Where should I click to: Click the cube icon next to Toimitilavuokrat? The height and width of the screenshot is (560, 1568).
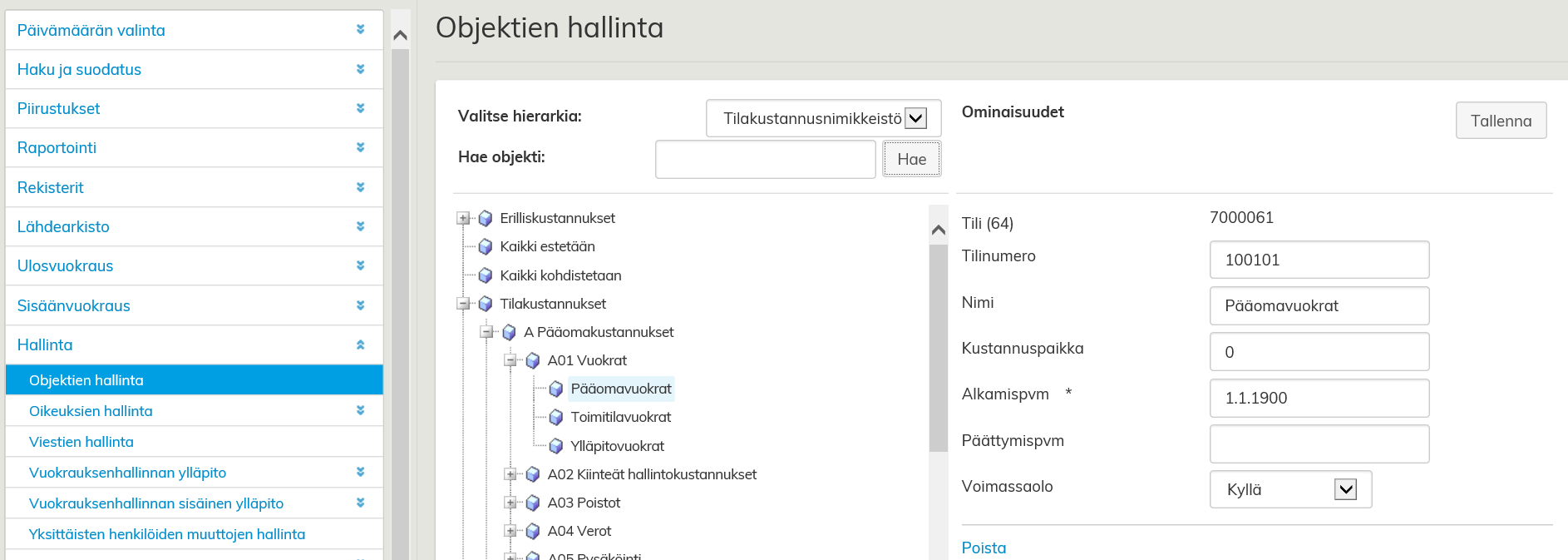pos(556,418)
